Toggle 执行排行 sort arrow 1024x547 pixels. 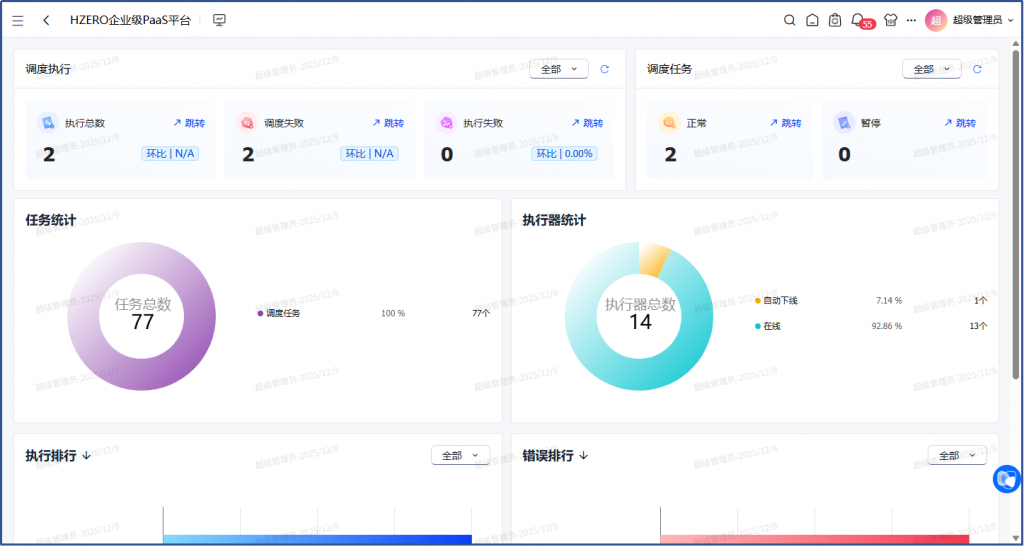click(x=87, y=456)
